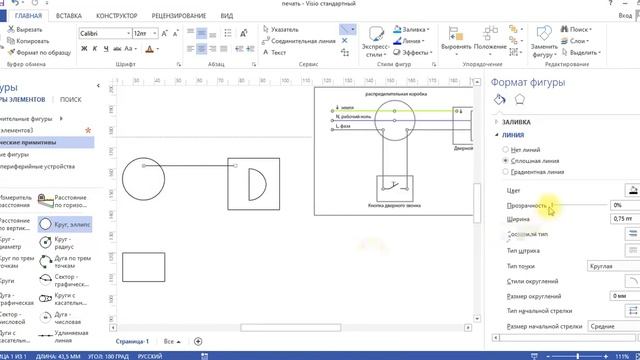Open the ВИД ribbon tab

point(227,16)
